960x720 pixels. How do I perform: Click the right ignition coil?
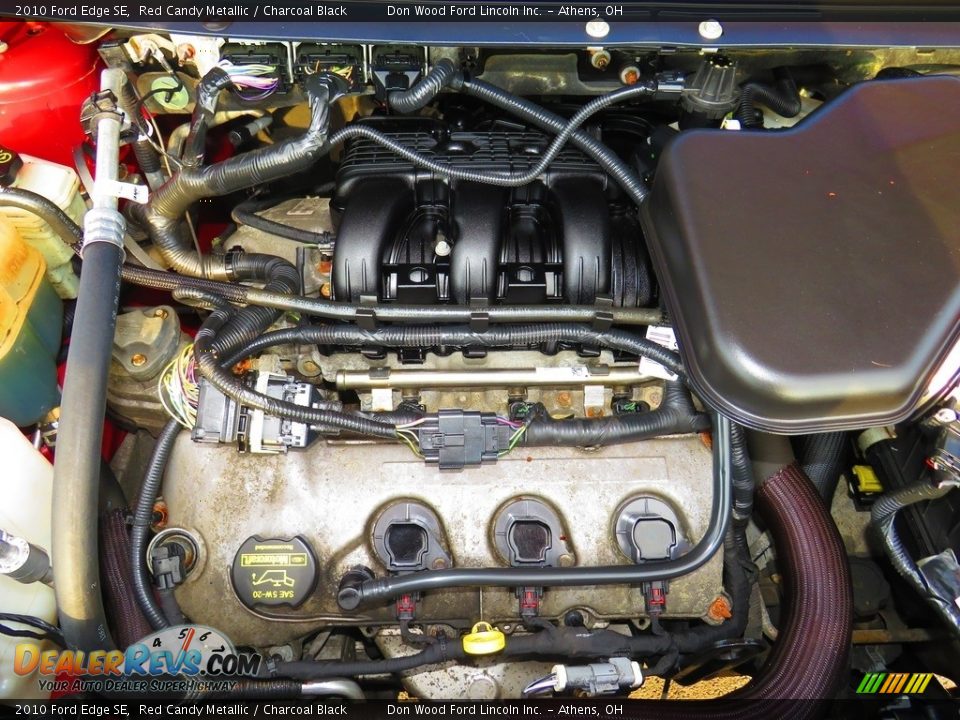pos(651,531)
